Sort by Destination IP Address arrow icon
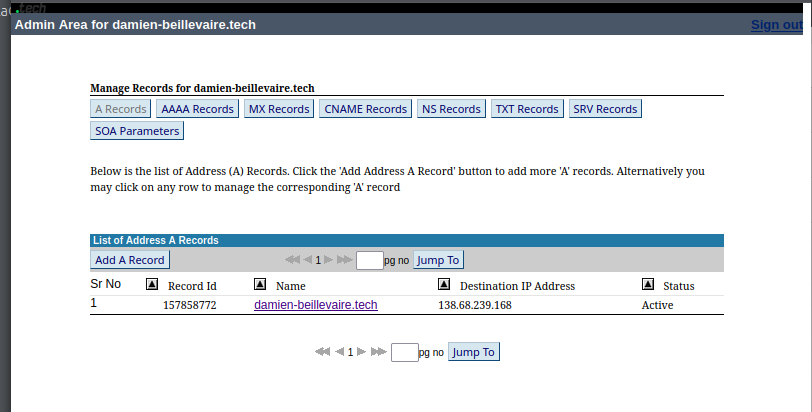Viewport: 812px width, 412px height. pyautogui.click(x=444, y=285)
